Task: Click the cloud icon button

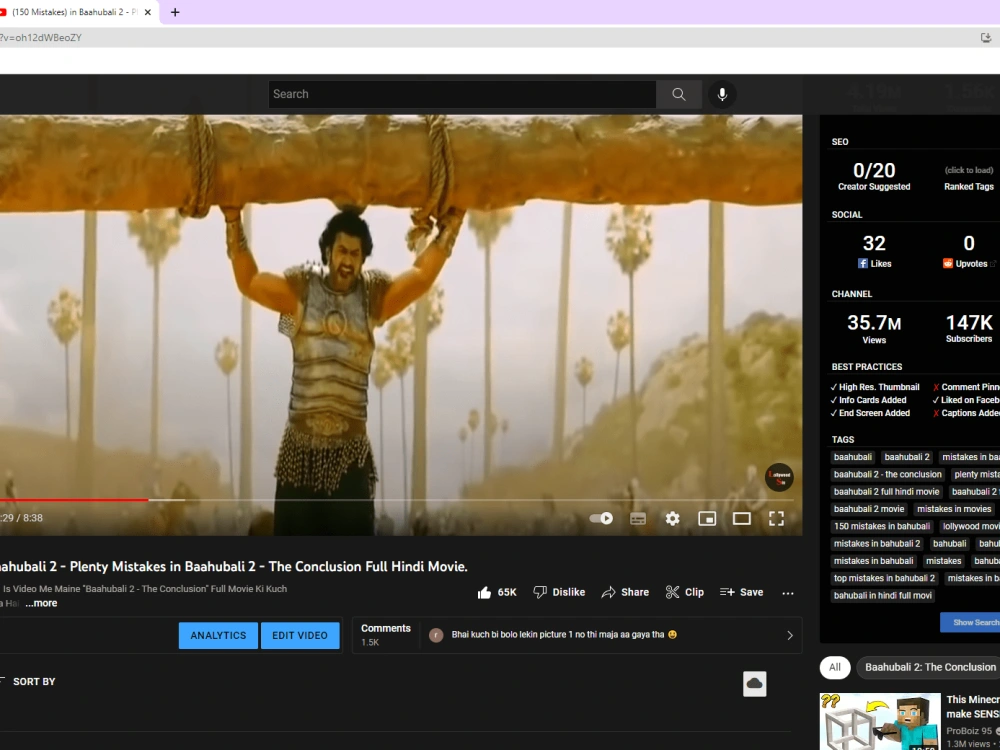Action: pos(754,684)
